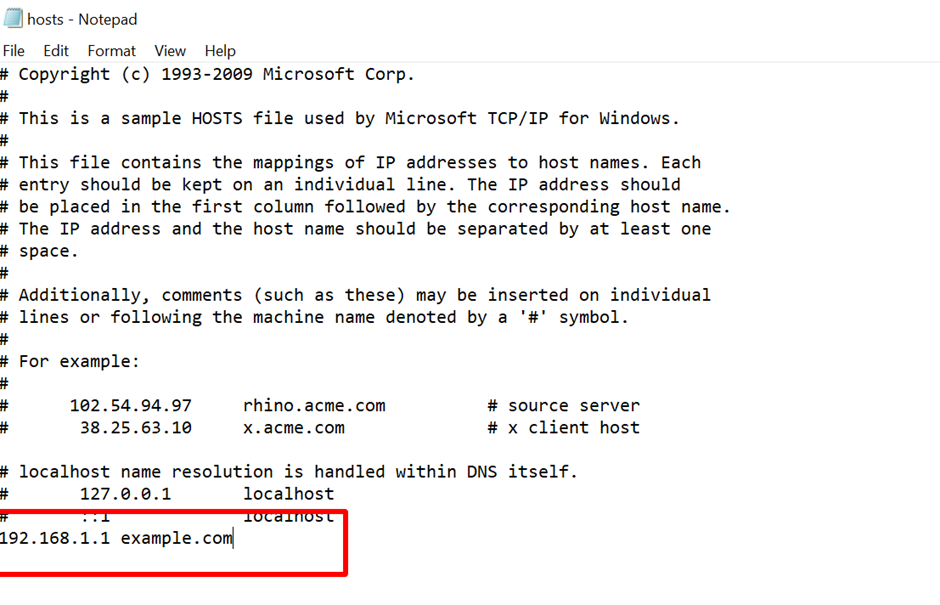Click the 'Copyright (c) 1993-2009 Microsoft Corp.' line
Image resolution: width=940 pixels, height=605 pixels.
[x=216, y=74]
